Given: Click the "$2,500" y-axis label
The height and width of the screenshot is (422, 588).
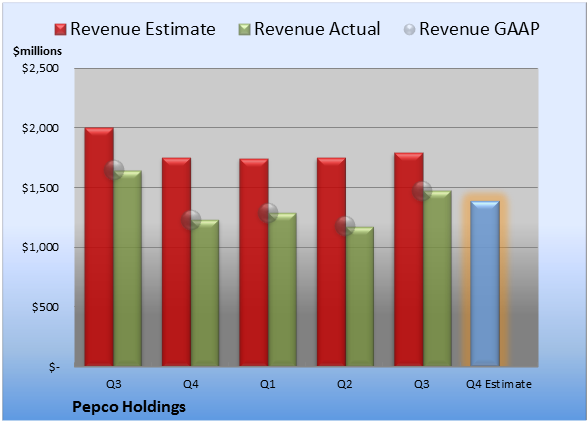Looking at the screenshot, I should [x=40, y=68].
